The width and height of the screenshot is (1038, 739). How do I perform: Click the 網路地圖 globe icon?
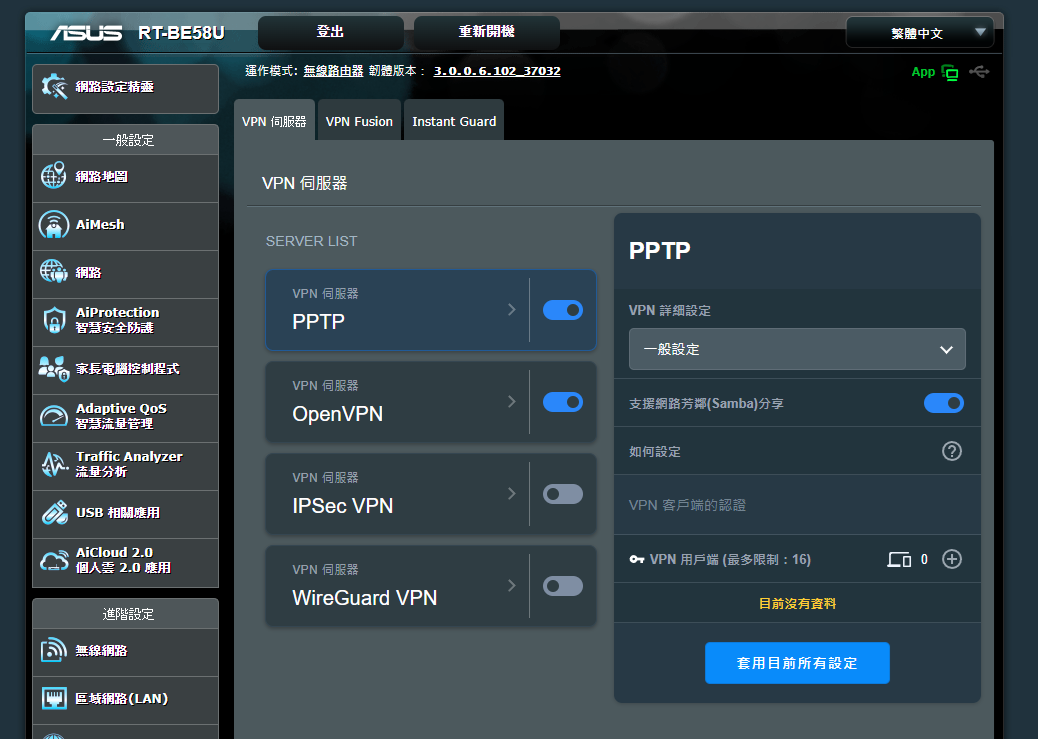click(x=53, y=175)
